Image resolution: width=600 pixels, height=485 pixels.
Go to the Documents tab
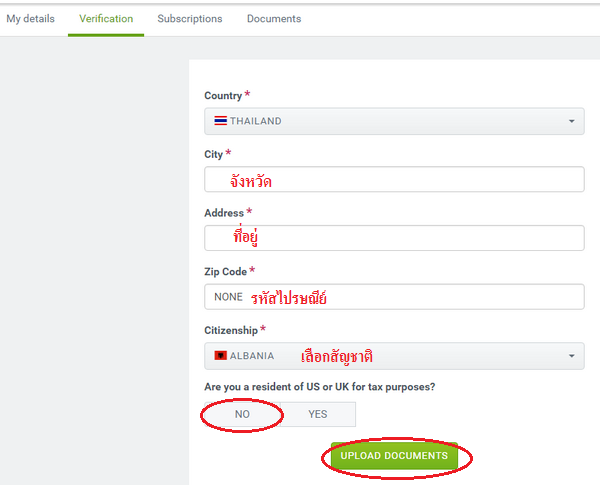click(x=274, y=19)
